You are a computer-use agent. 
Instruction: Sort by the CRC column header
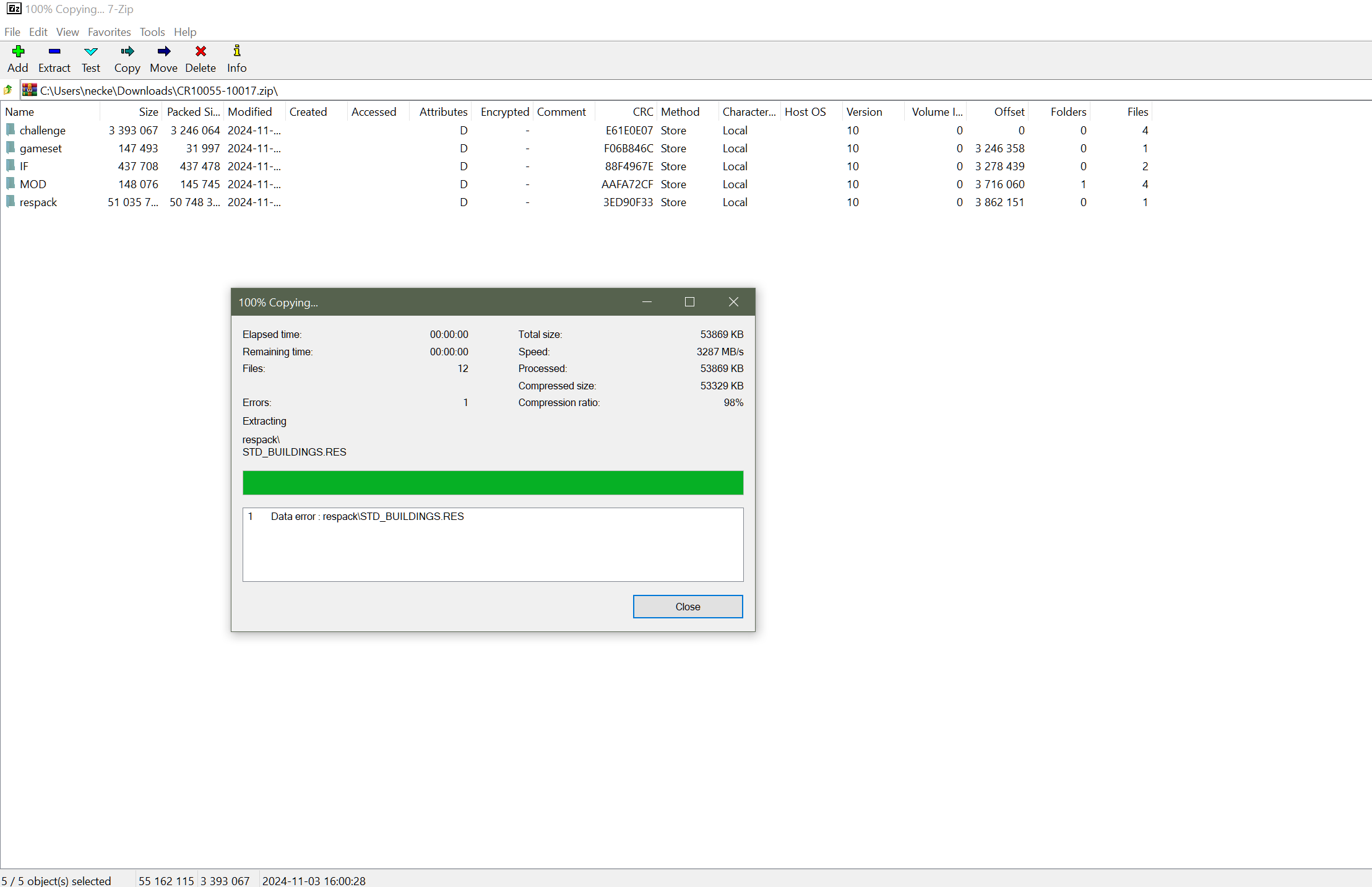[626, 112]
